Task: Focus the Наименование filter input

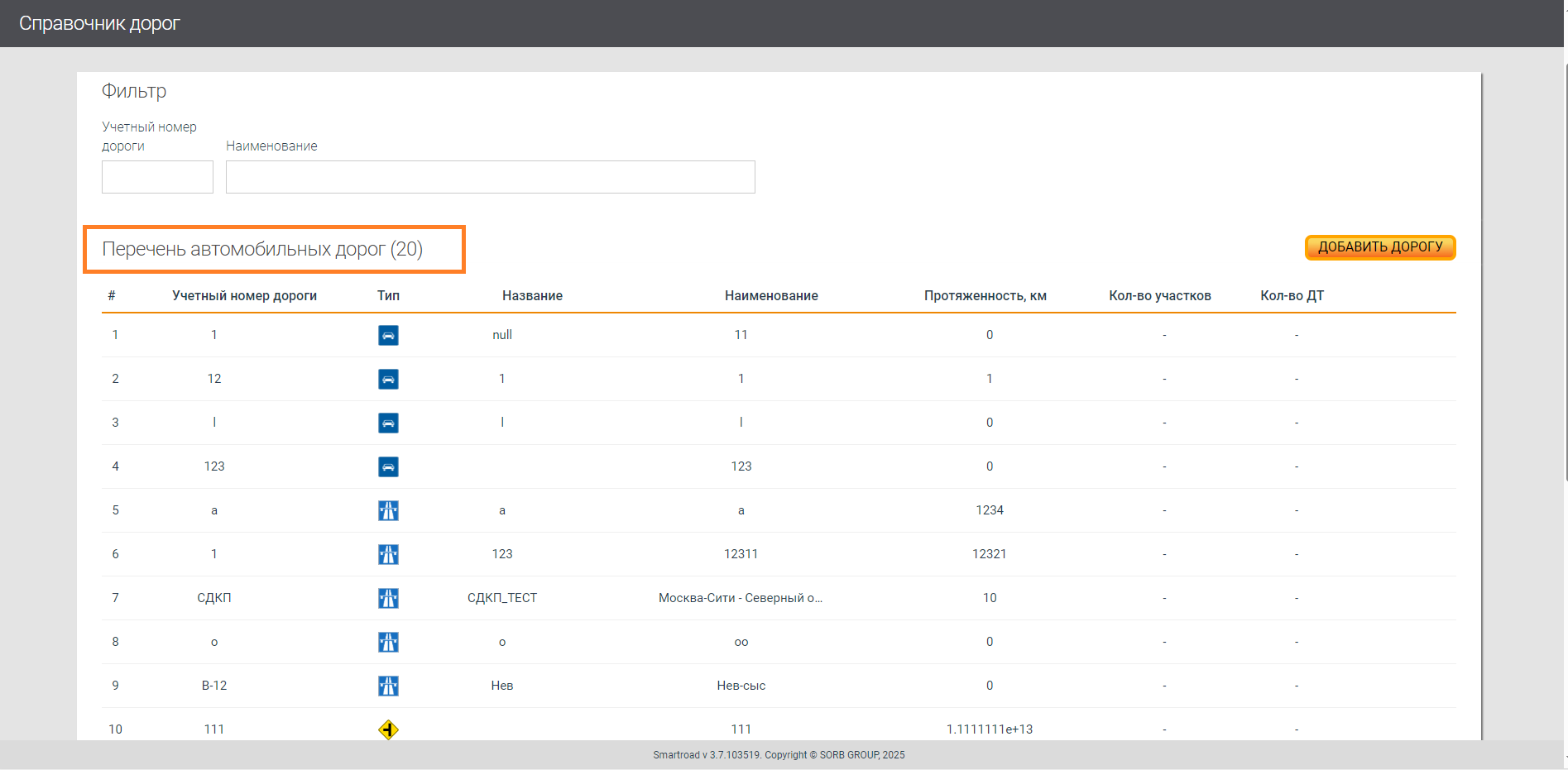Action: [491, 177]
